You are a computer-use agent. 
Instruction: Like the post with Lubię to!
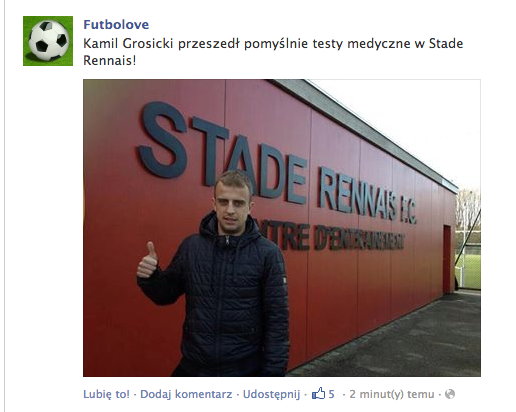106,394
